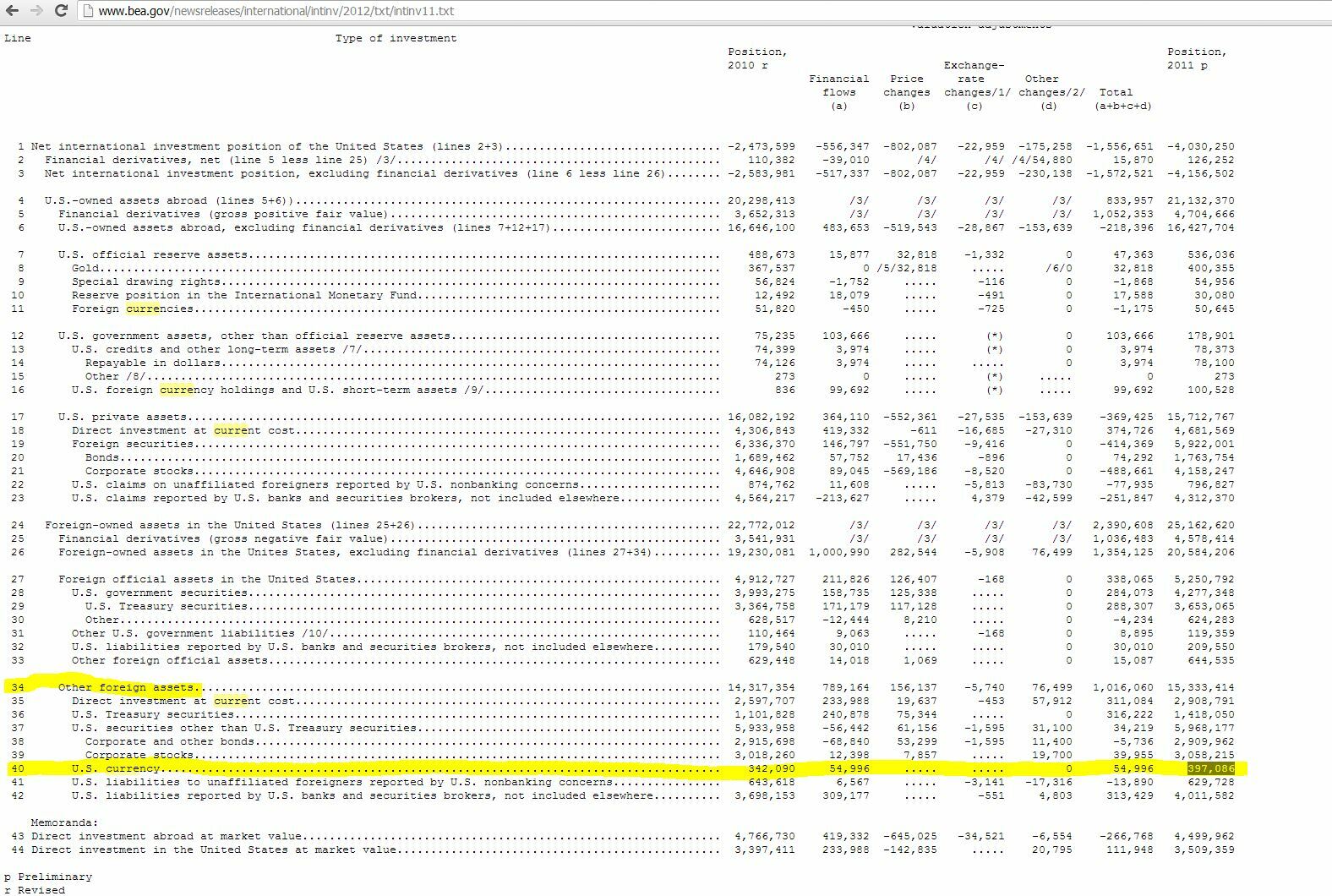Click 'Memoranda:' heading
Viewport: 1332px width, 896px height.
click(64, 822)
